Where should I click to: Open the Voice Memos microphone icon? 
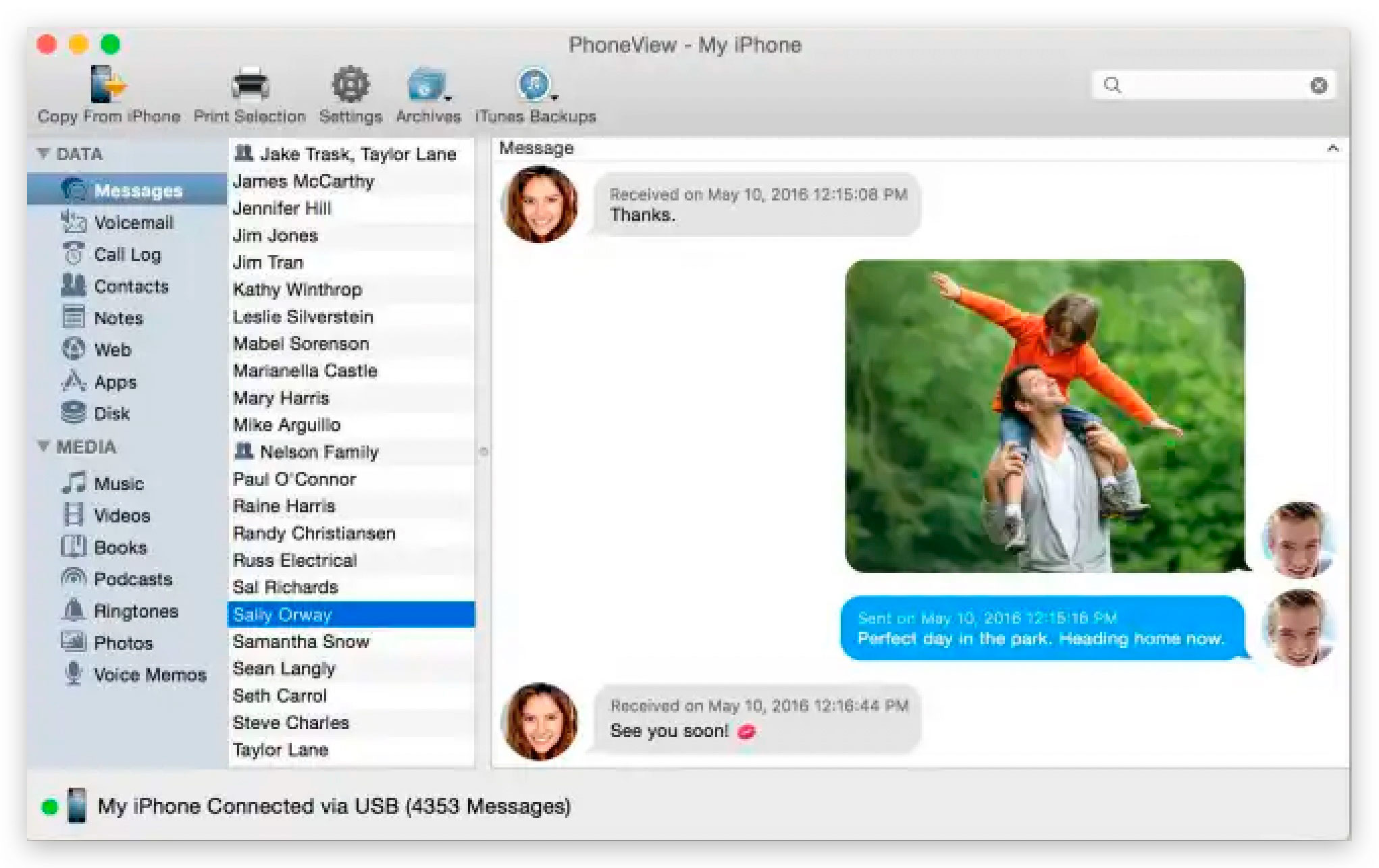click(74, 674)
